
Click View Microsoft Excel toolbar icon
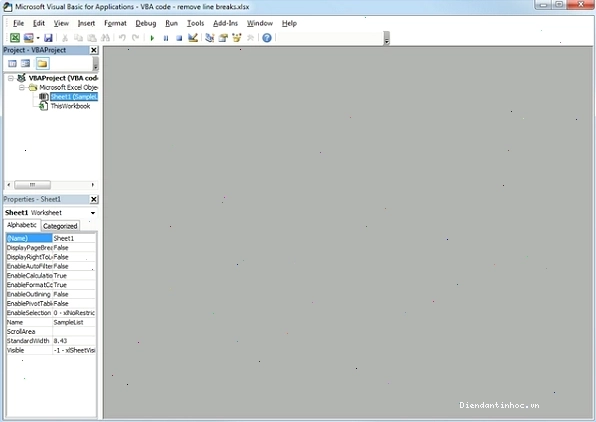click(x=15, y=38)
